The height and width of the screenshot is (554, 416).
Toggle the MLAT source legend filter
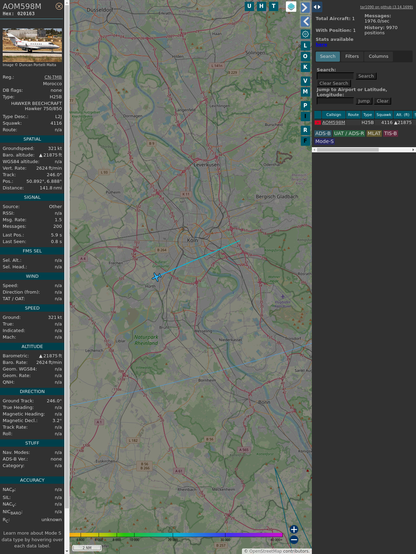coord(374,133)
